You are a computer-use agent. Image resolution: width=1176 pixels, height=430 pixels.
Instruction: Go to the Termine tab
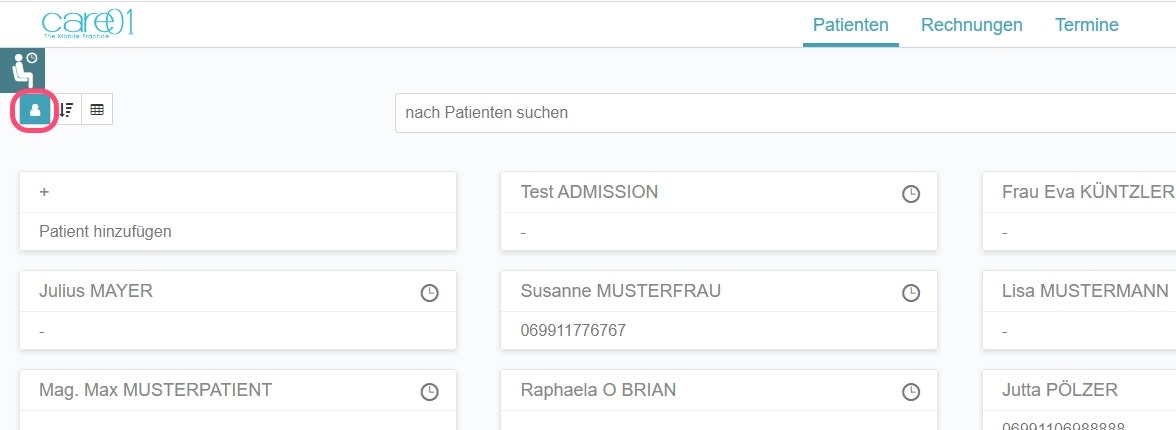(1086, 25)
